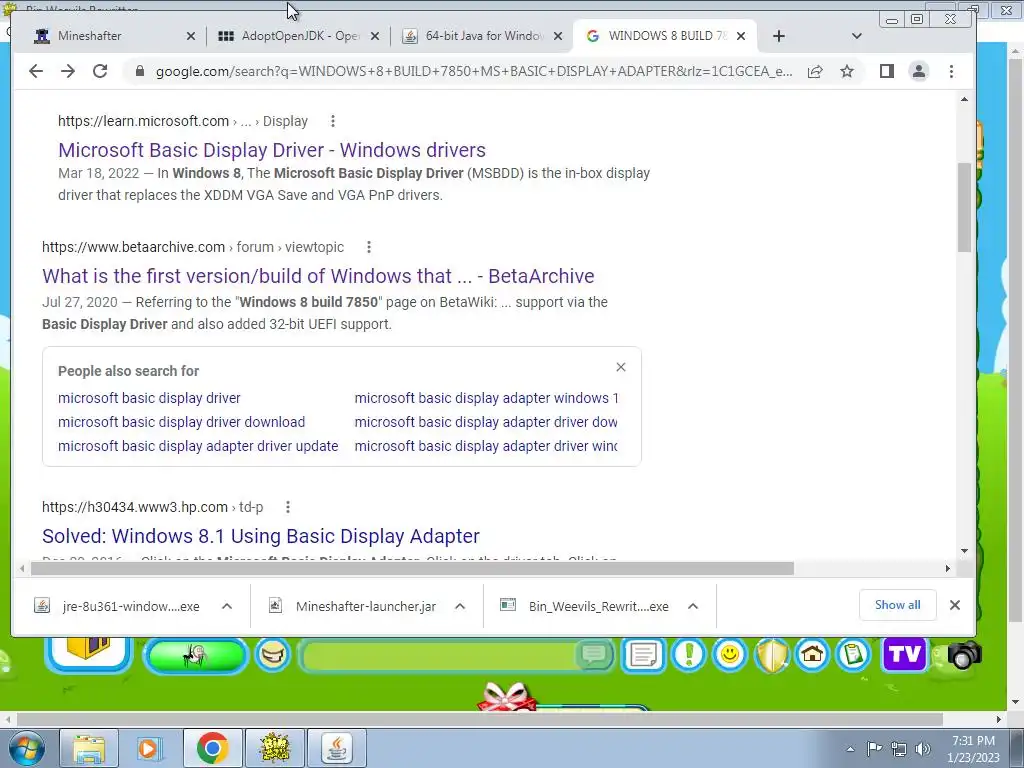Click green spider button in Bin Weevils
The height and width of the screenshot is (768, 1024).
tap(195, 656)
